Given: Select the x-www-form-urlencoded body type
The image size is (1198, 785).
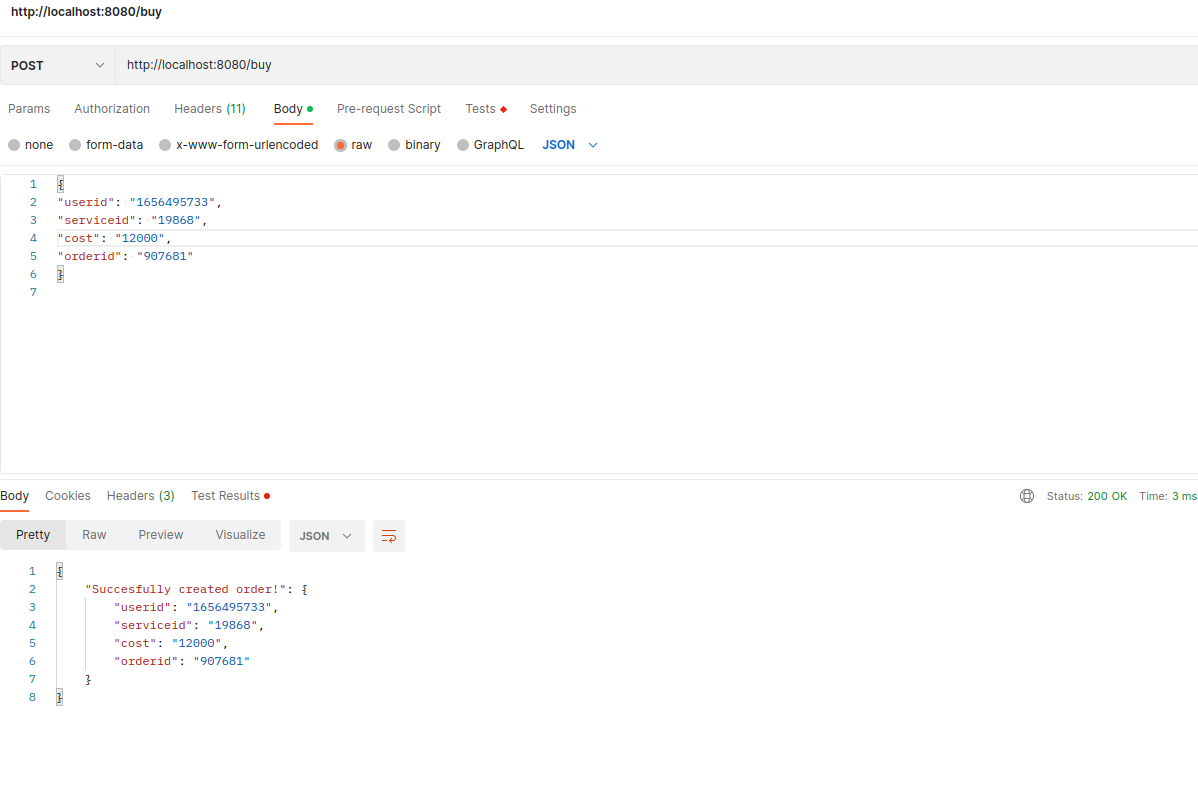Looking at the screenshot, I should pos(238,144).
